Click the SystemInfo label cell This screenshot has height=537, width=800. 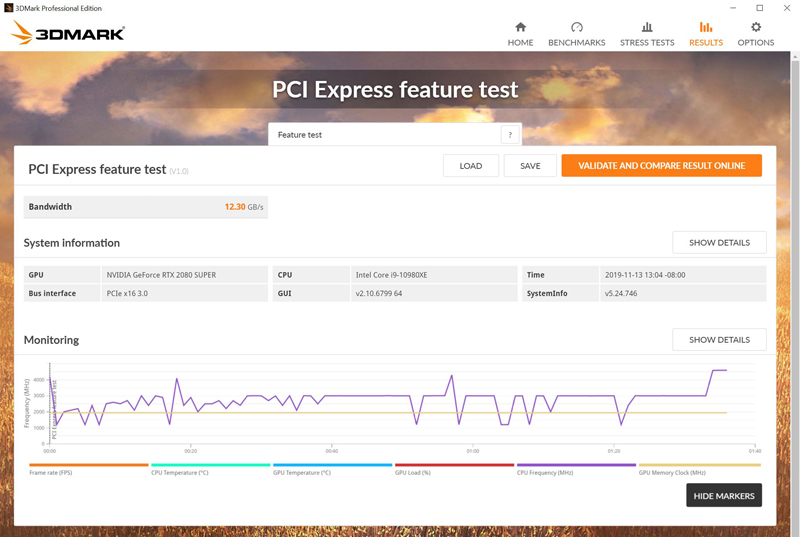point(560,293)
